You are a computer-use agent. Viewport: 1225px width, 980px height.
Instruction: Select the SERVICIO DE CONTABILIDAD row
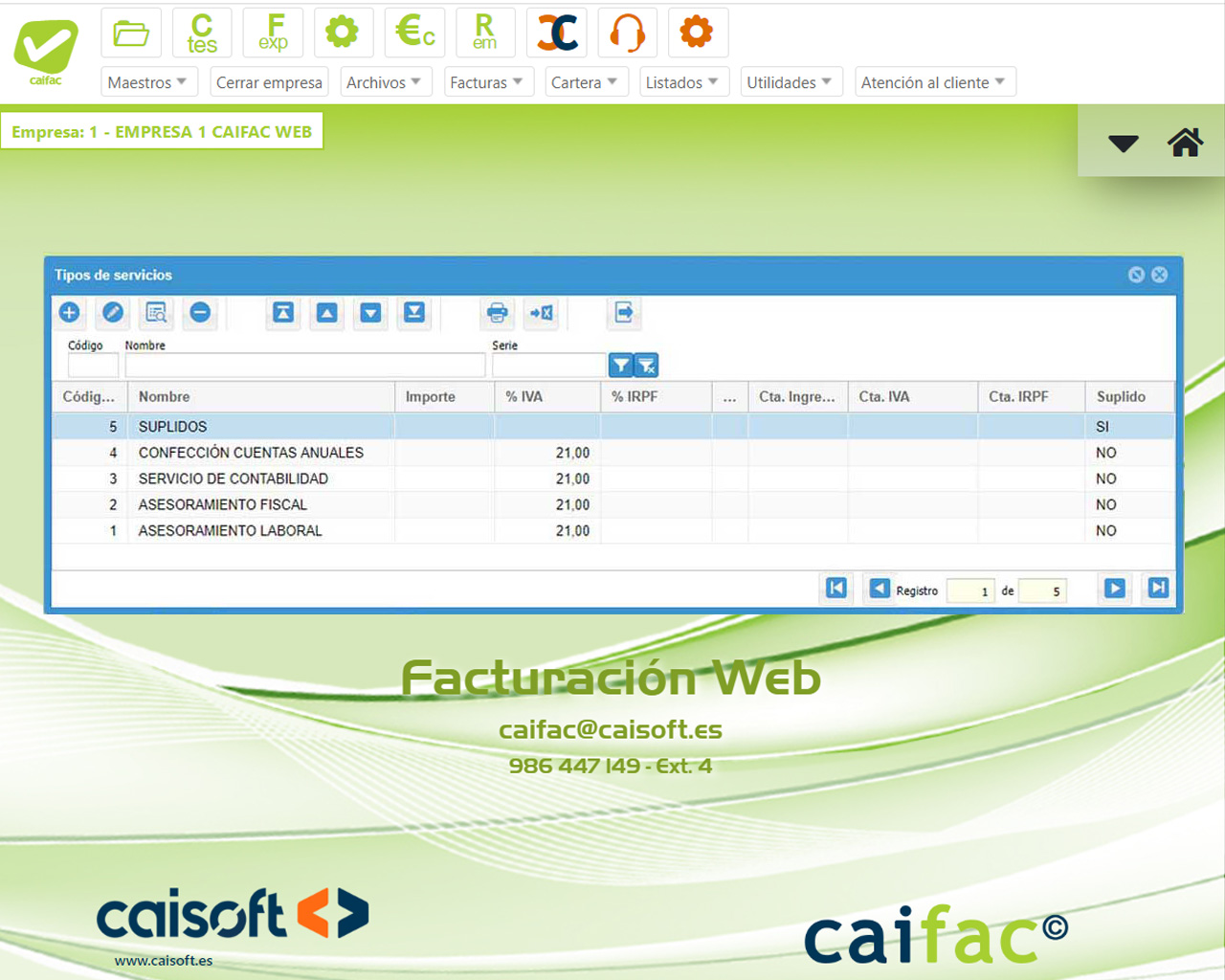tap(234, 479)
